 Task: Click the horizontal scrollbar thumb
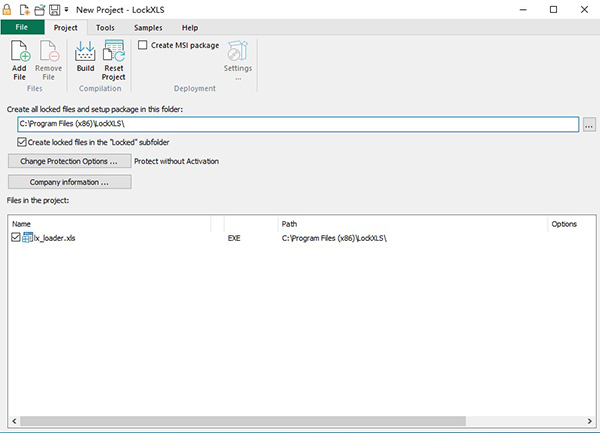pos(243,421)
